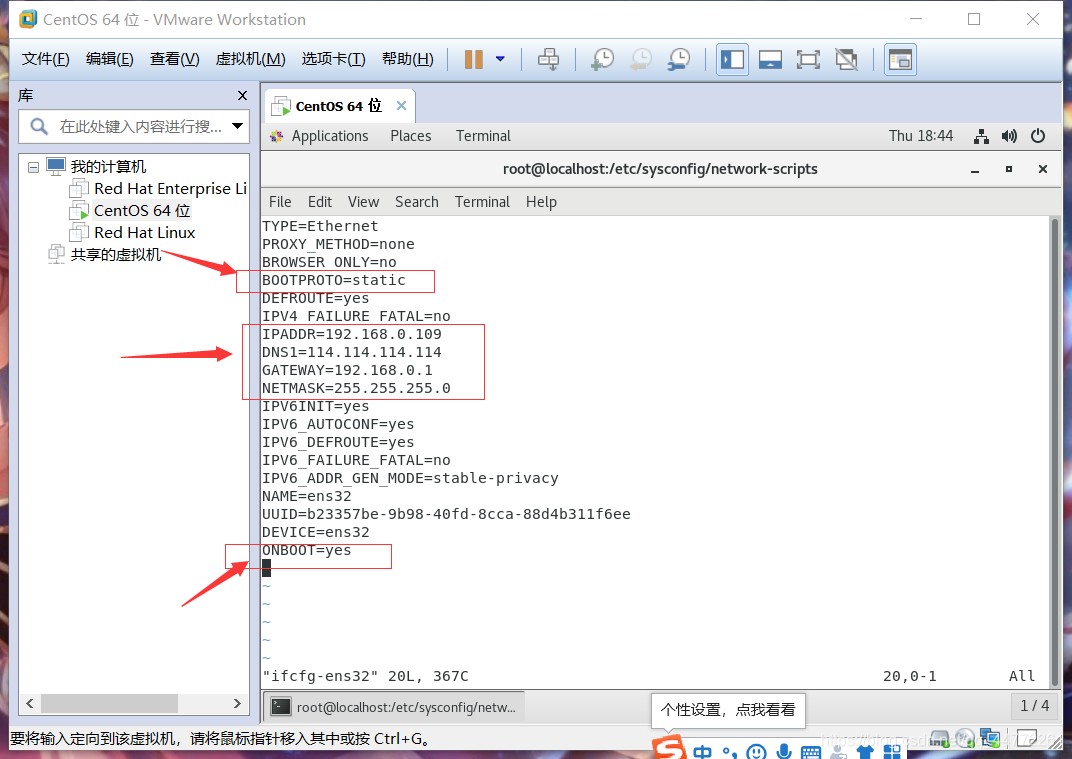Click the BOOTPROTO=static line
This screenshot has width=1072, height=759.
(x=334, y=280)
